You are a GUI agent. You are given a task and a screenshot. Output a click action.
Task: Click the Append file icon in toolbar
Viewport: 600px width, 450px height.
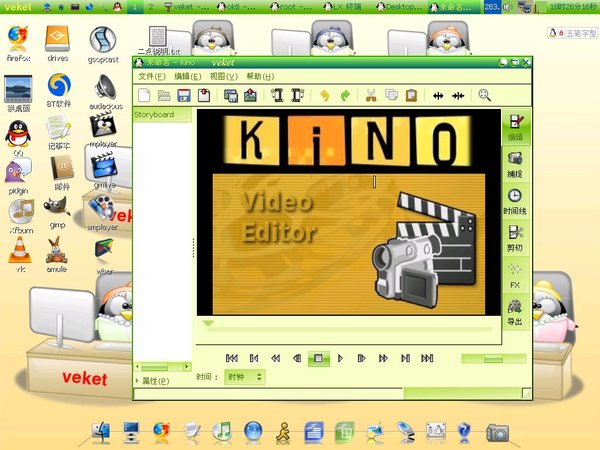[x=250, y=95]
